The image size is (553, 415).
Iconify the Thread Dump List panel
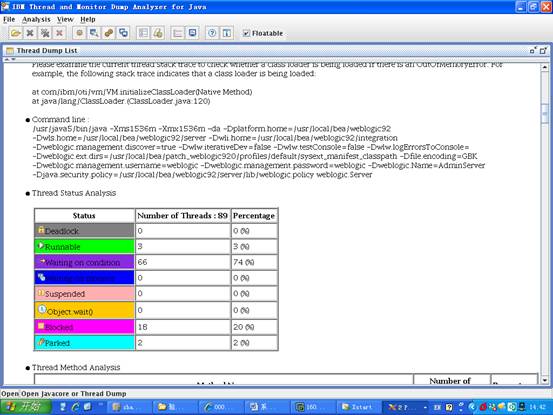coord(533,51)
